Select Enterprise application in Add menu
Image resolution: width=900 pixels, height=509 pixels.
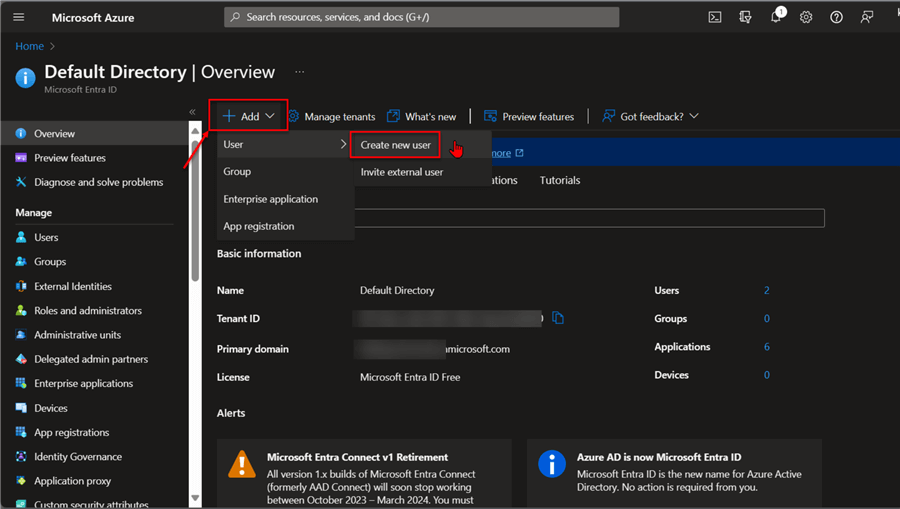[270, 199]
